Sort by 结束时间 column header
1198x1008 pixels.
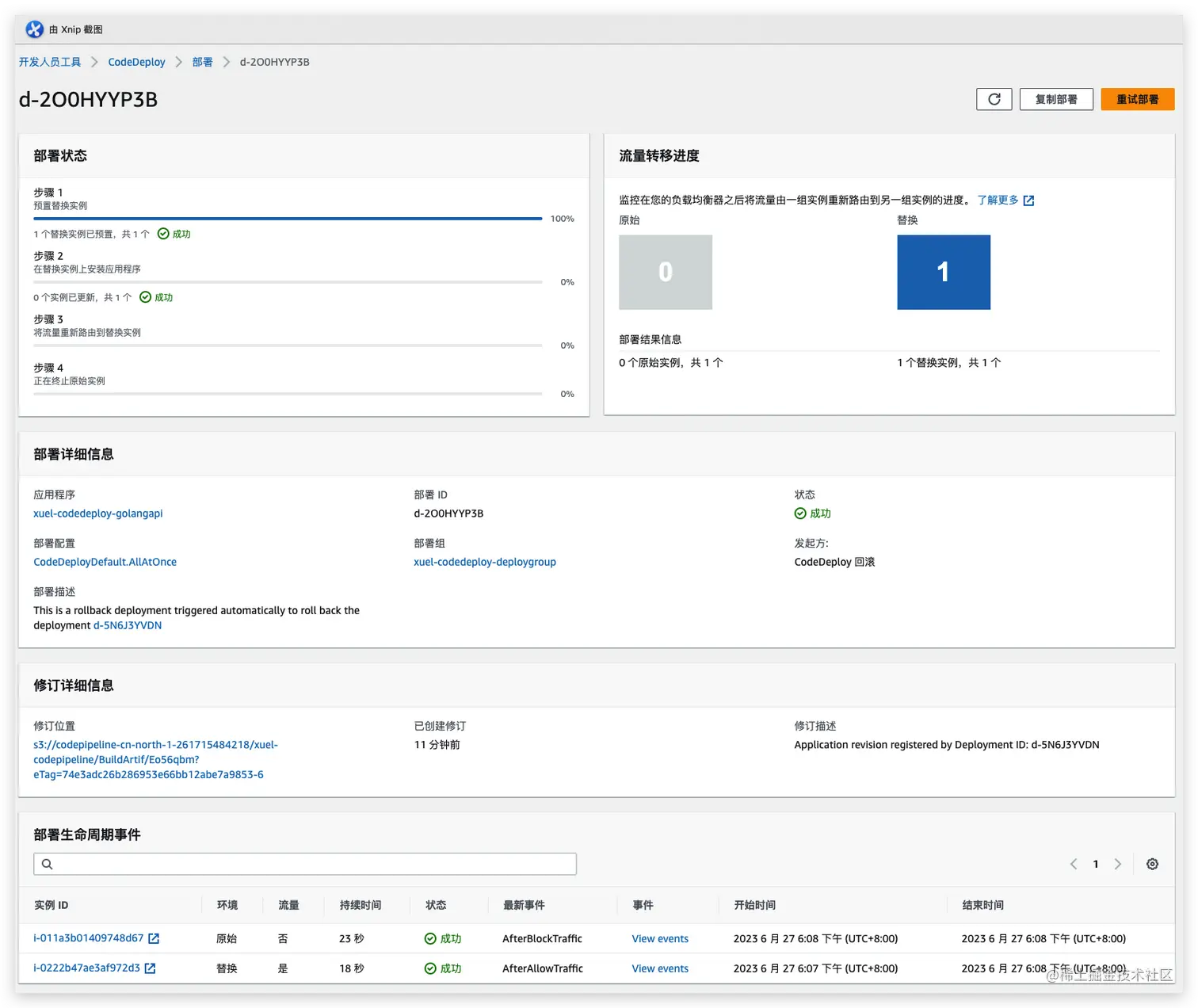click(x=982, y=905)
